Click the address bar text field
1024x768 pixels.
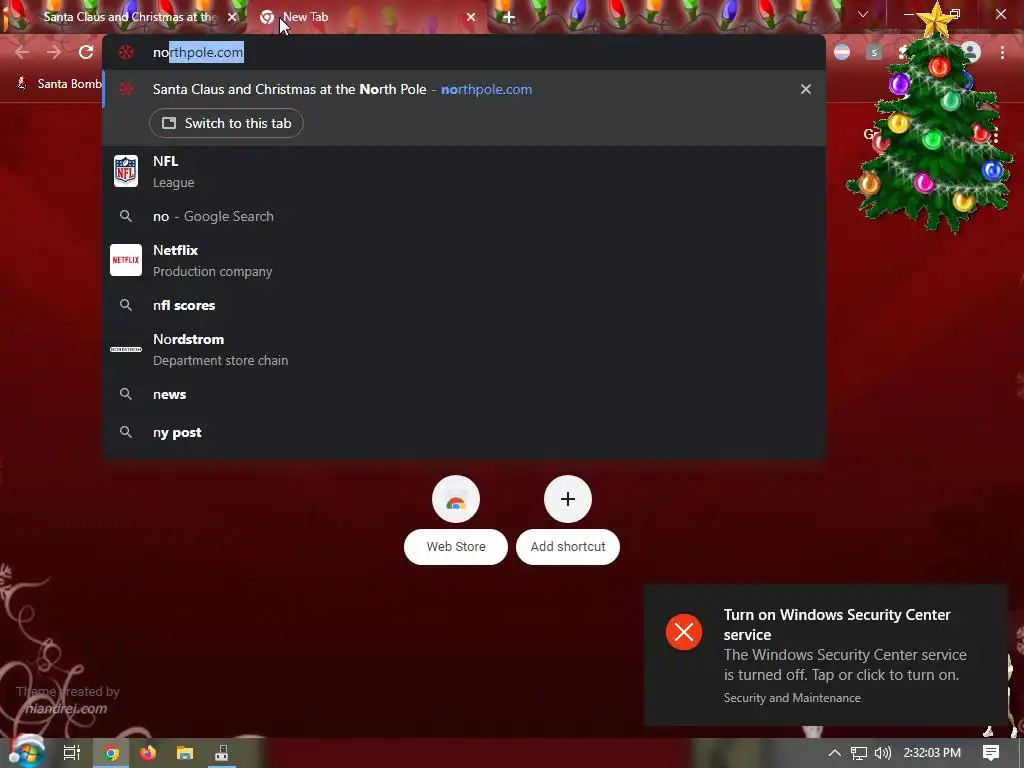point(464,52)
